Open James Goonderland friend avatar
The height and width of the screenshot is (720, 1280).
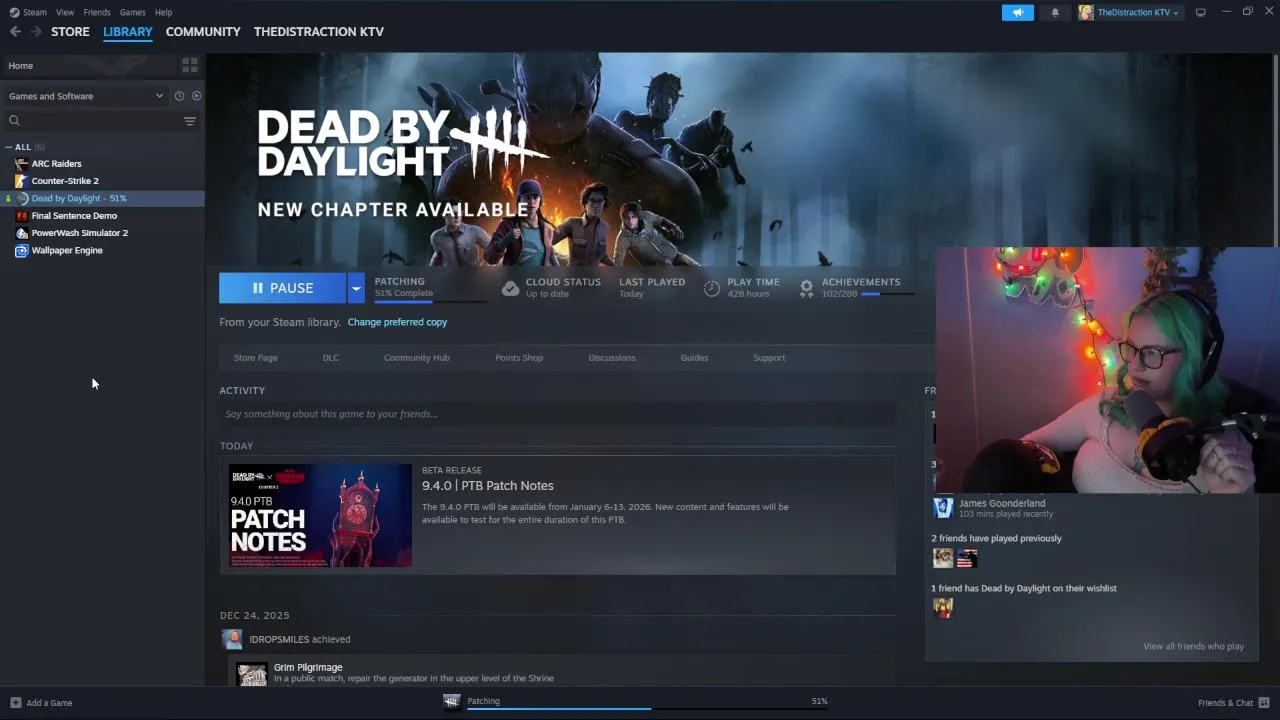pyautogui.click(x=943, y=508)
